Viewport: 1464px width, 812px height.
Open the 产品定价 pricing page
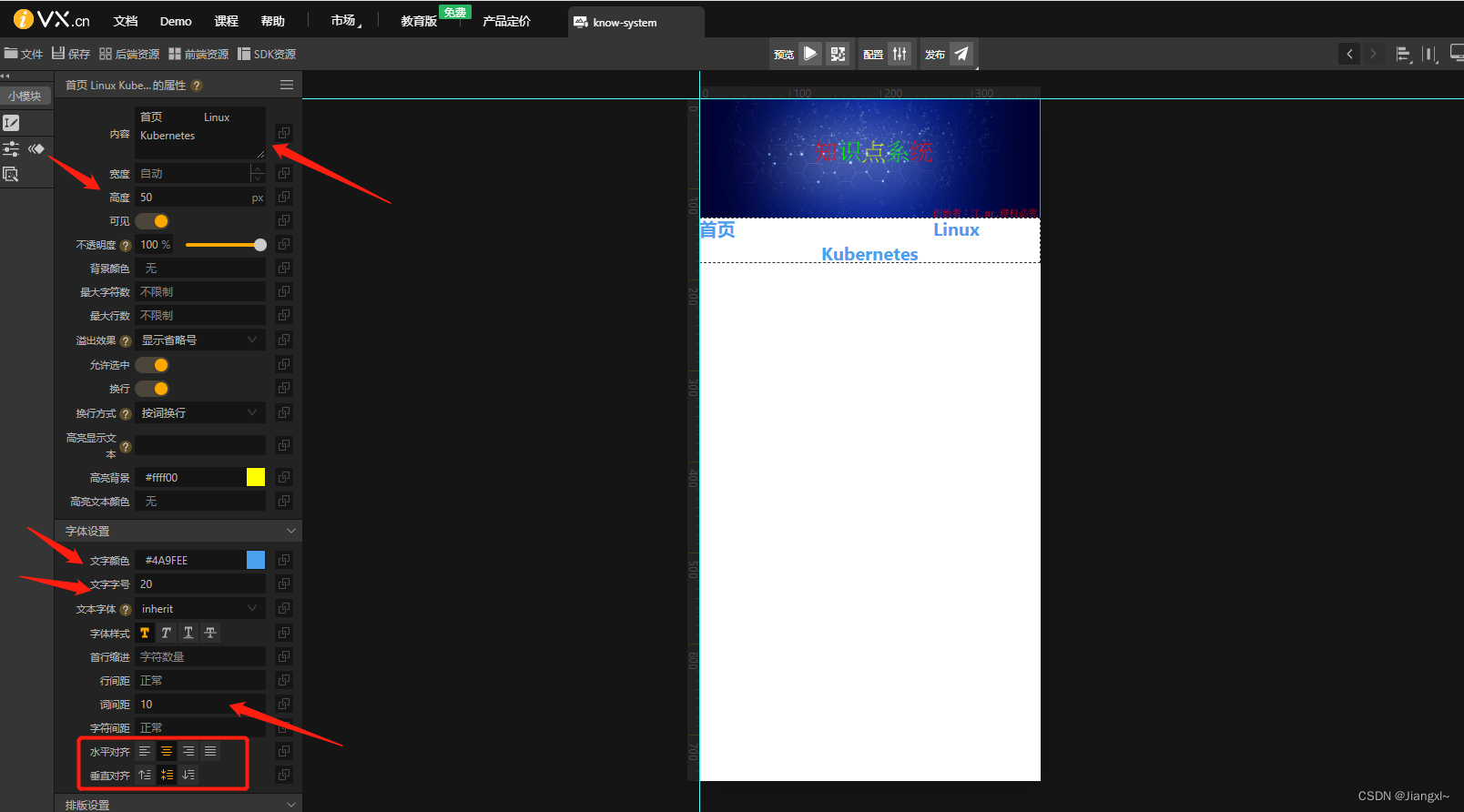point(506,21)
